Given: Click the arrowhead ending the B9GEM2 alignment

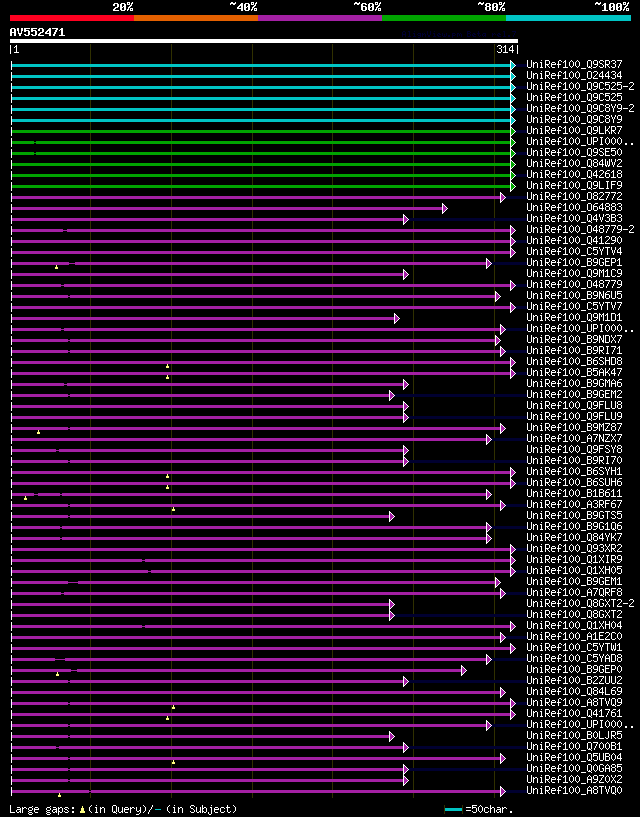Looking at the screenshot, I should [x=392, y=395].
